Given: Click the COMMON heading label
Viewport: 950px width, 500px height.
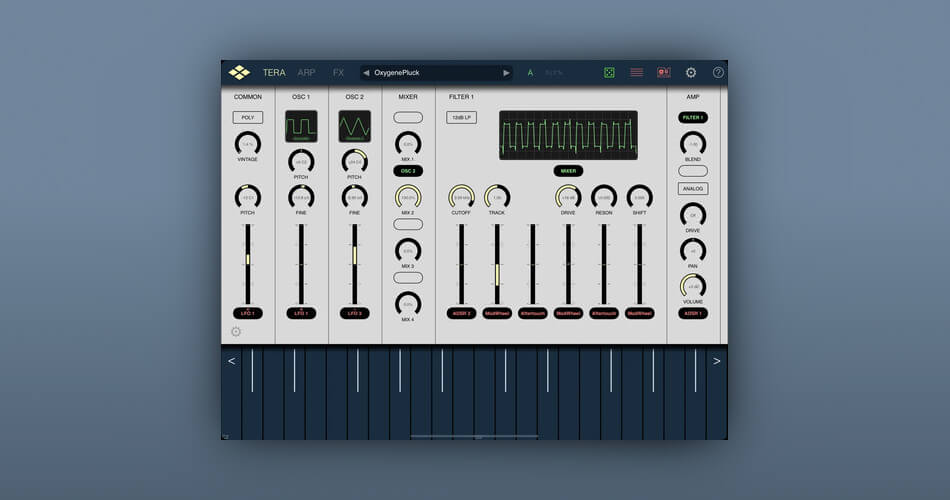Looking at the screenshot, I should 248,97.
